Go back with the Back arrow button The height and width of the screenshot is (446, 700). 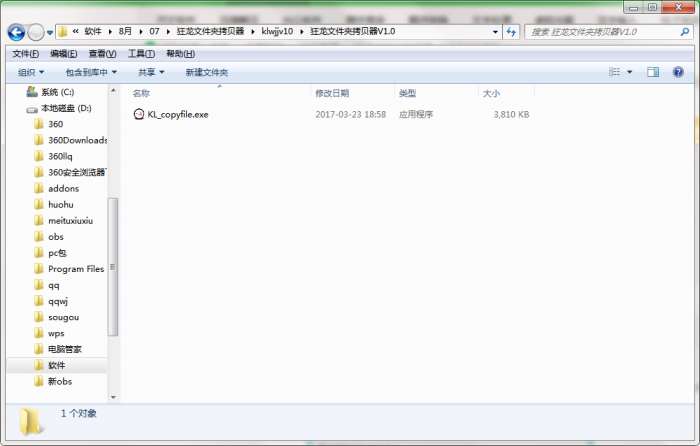coord(16,32)
